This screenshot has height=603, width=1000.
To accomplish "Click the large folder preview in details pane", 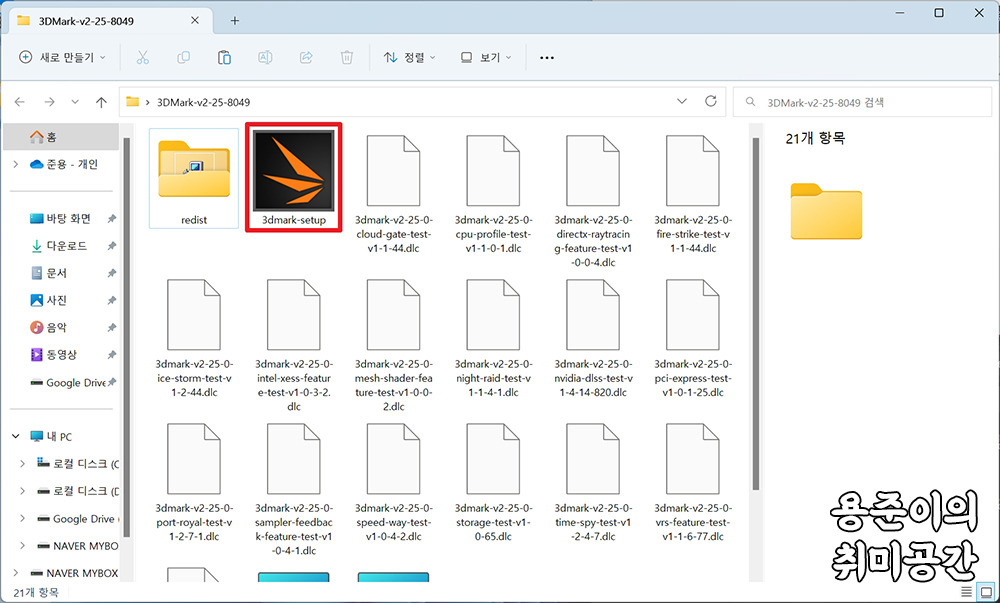I will pos(826,211).
